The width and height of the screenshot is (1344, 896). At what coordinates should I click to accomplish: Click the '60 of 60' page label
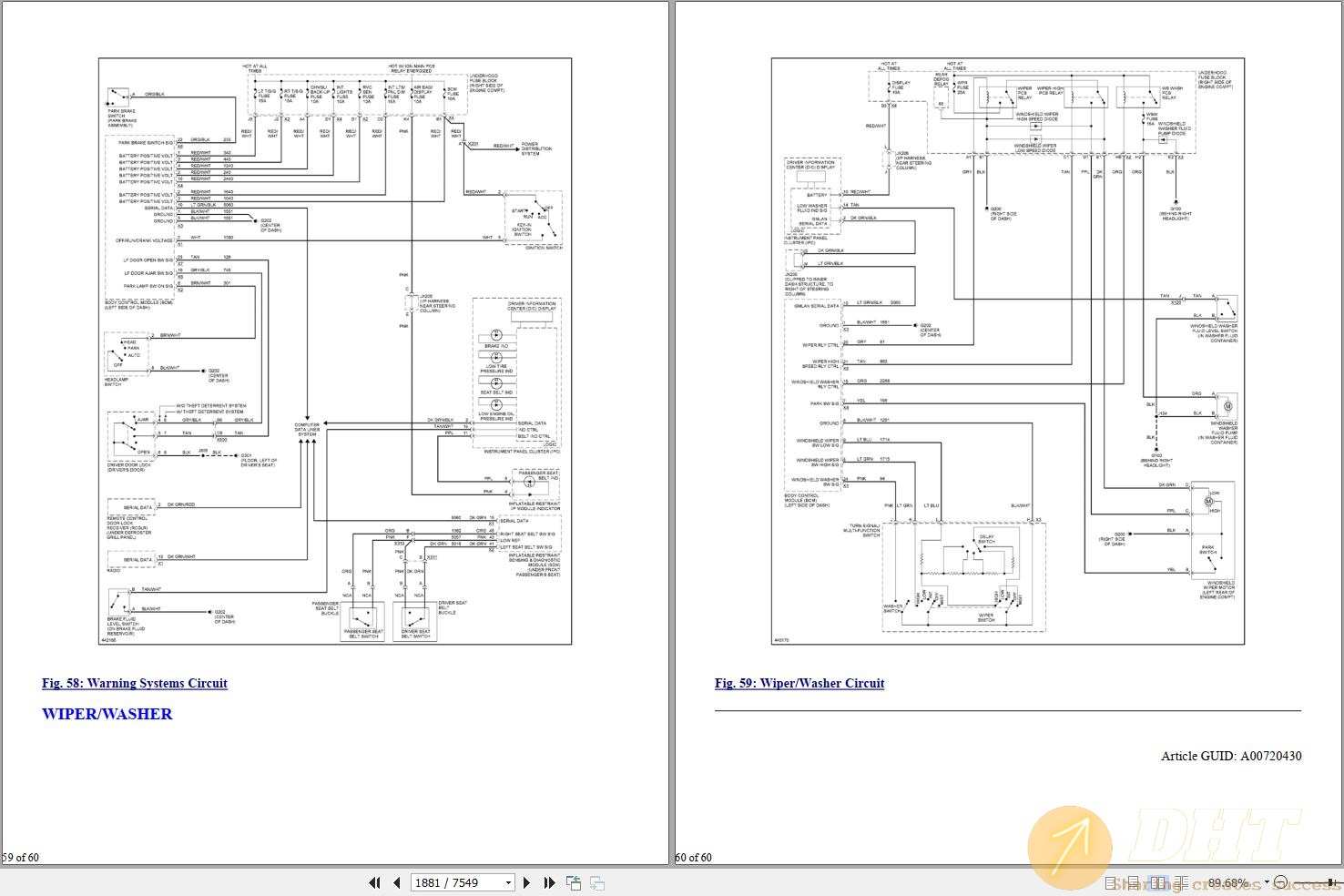pos(694,857)
